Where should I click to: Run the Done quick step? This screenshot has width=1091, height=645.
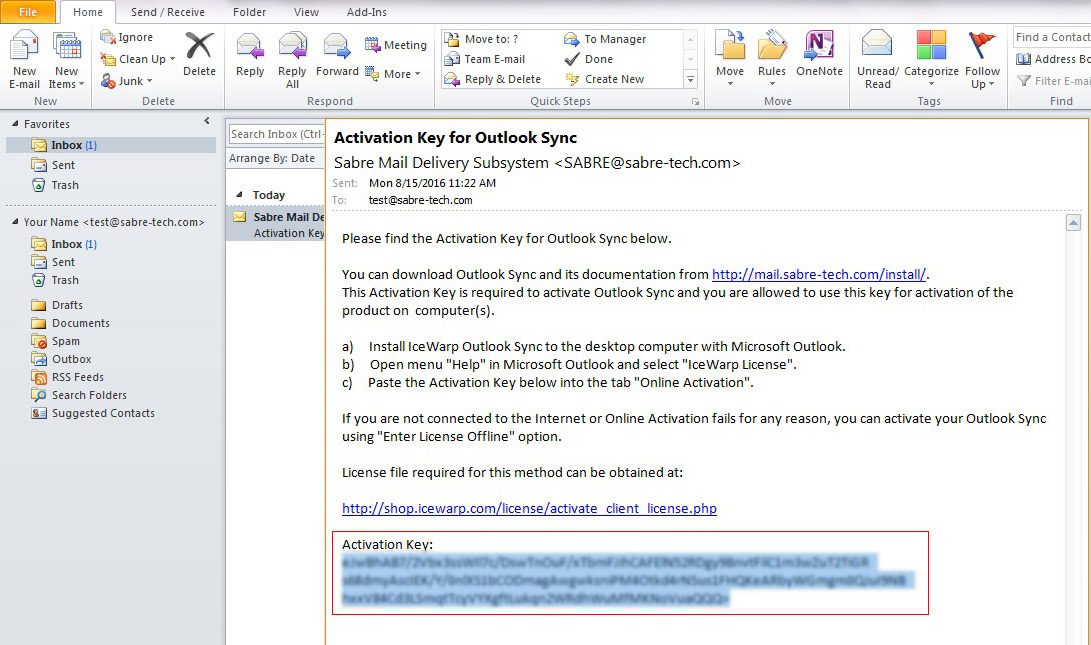pos(589,59)
